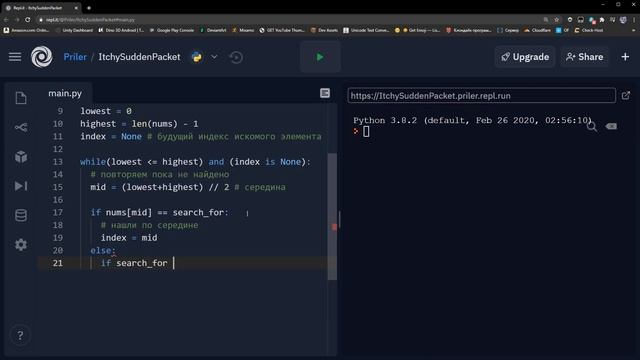Image resolution: width=640 pixels, height=360 pixels.
Task: Bookmark this page with the star icon
Action: coord(556,20)
